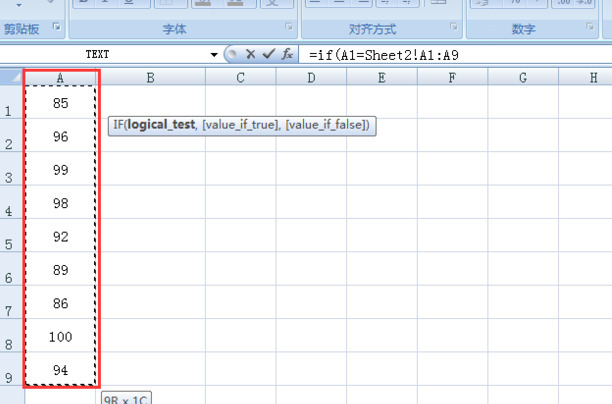
Task: Click the cell containing 89
Action: click(60, 269)
